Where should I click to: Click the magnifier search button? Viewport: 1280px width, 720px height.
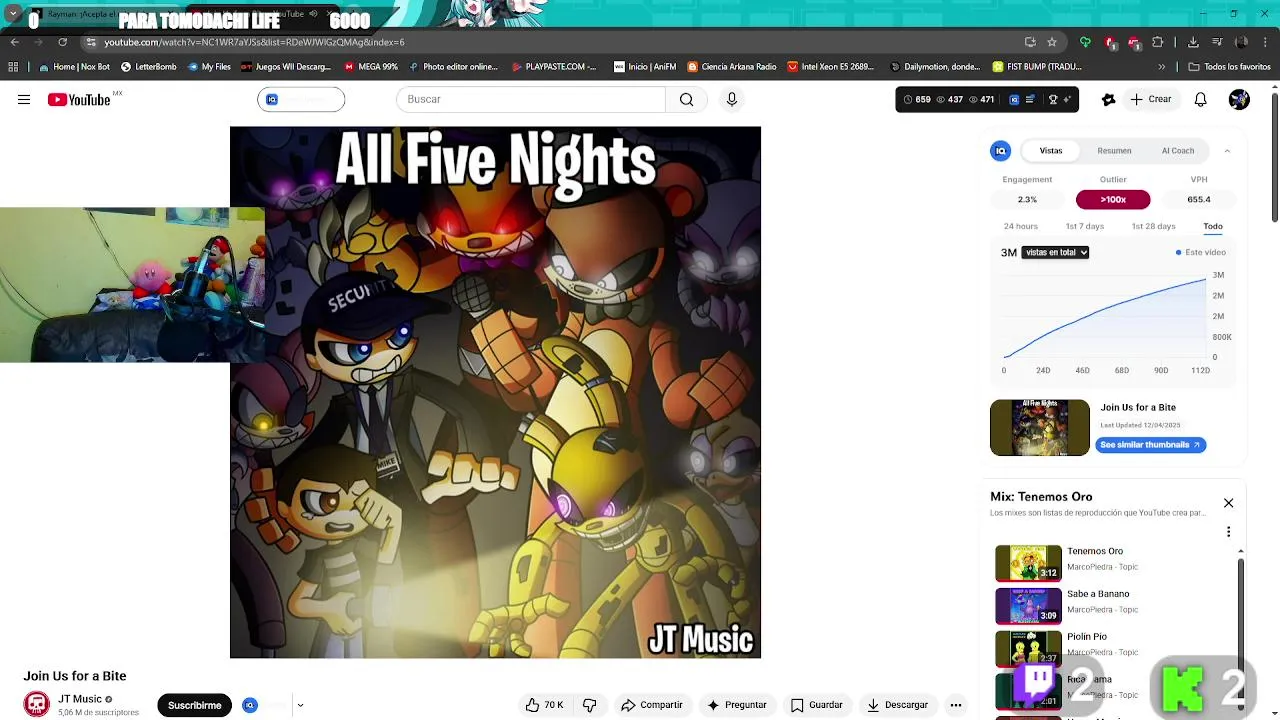686,99
